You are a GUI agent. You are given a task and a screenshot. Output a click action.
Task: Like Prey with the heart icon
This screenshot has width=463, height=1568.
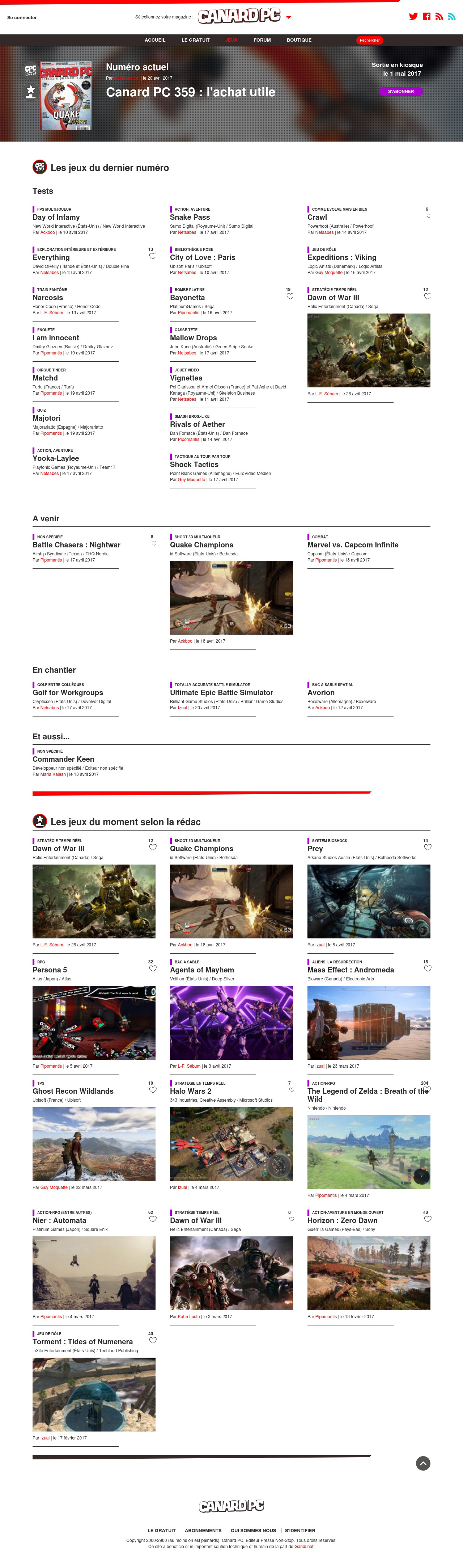(x=428, y=847)
